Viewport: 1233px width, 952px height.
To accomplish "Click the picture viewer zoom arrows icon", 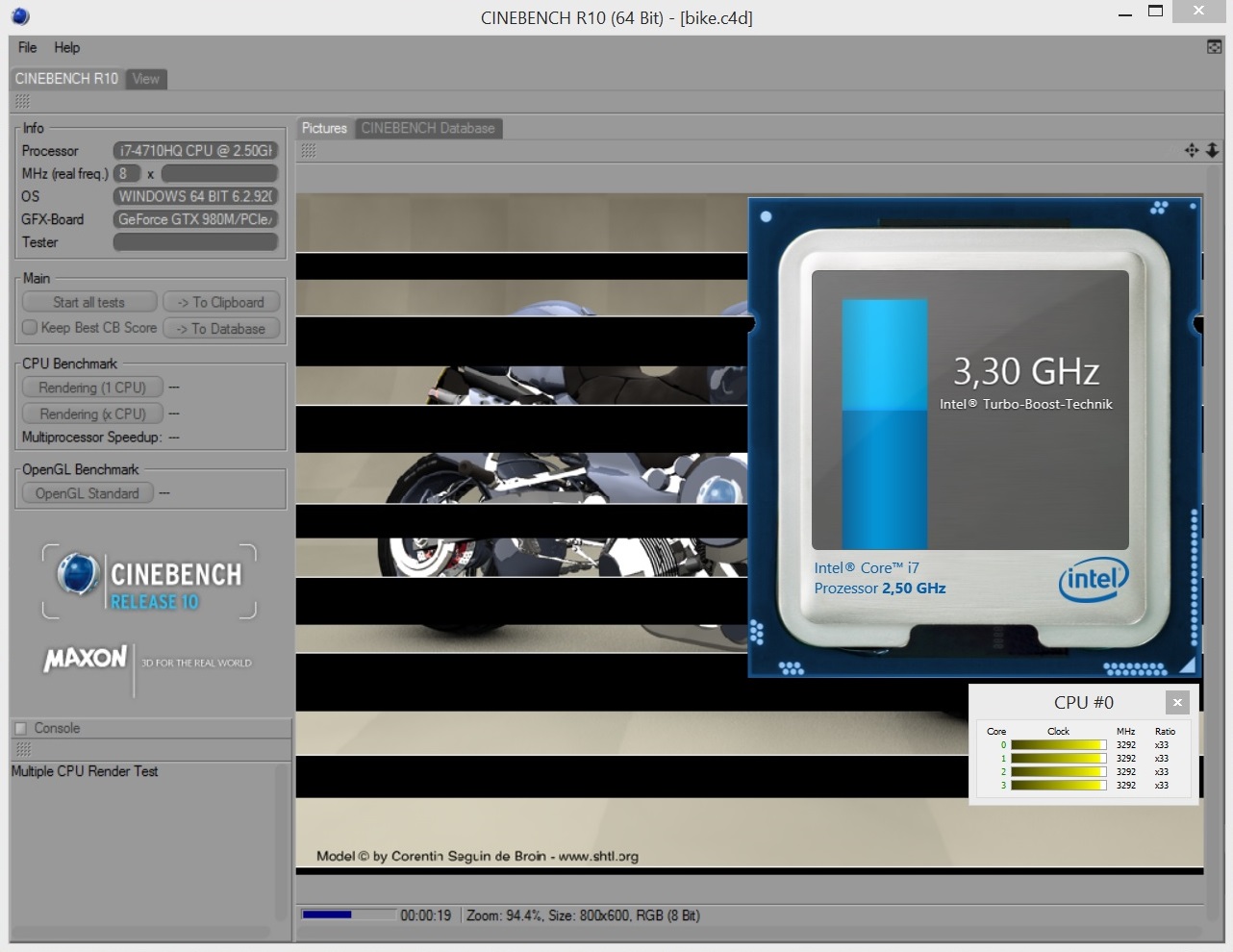I will coord(1212,150).
